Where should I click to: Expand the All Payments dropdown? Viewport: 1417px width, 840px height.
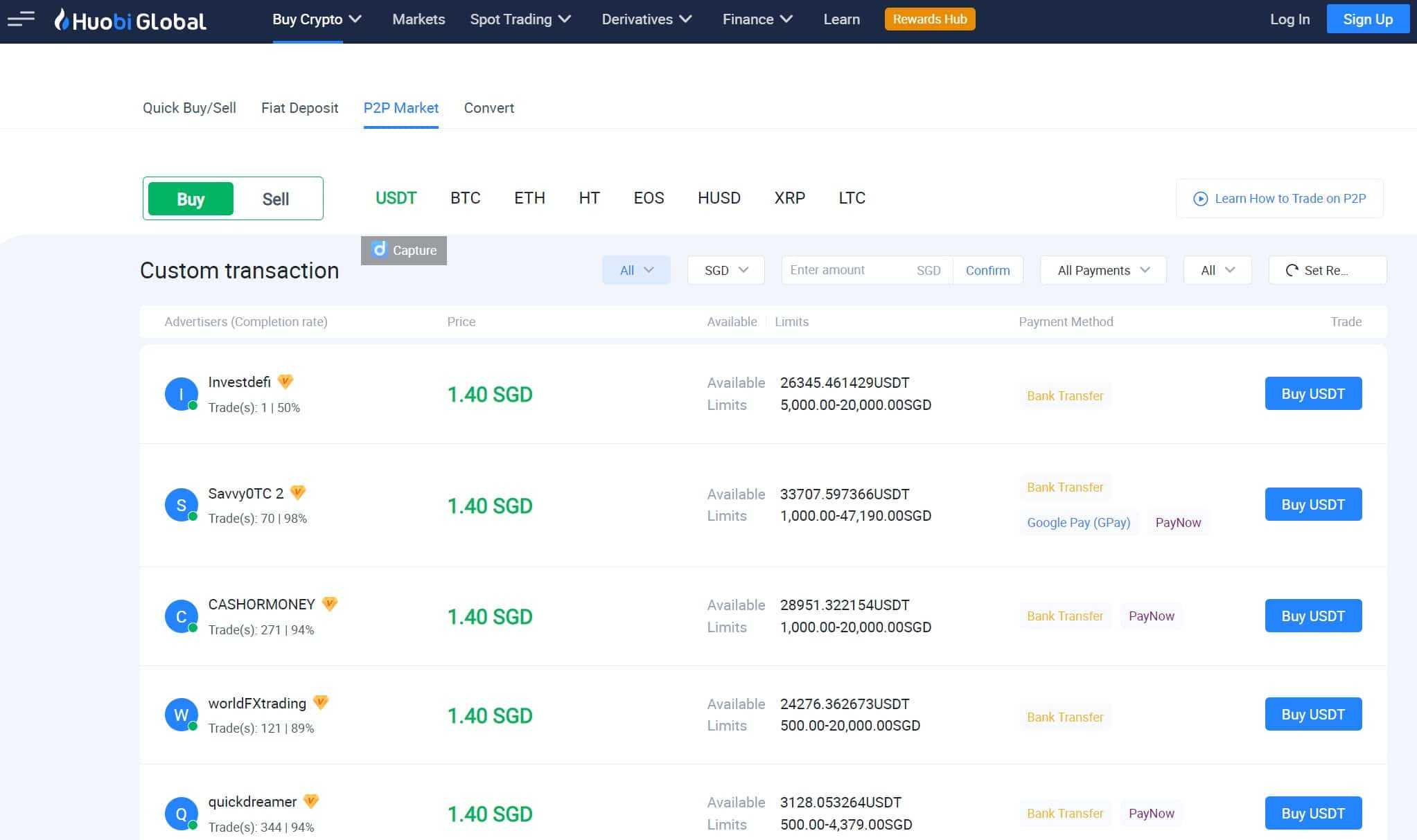click(1102, 270)
